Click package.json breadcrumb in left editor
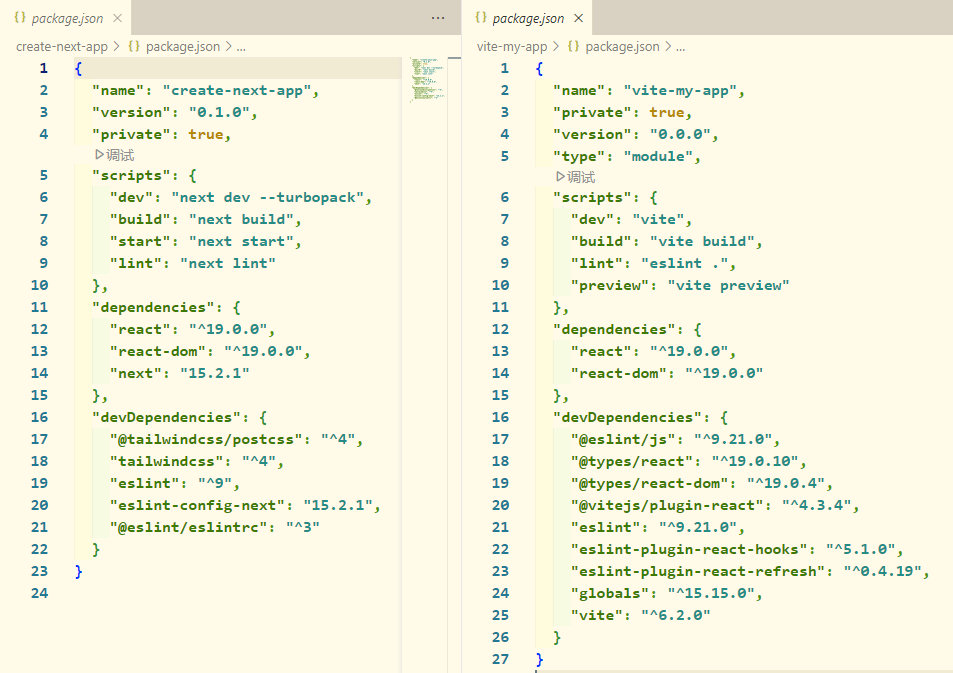Viewport: 953px width, 673px height. coord(182,46)
